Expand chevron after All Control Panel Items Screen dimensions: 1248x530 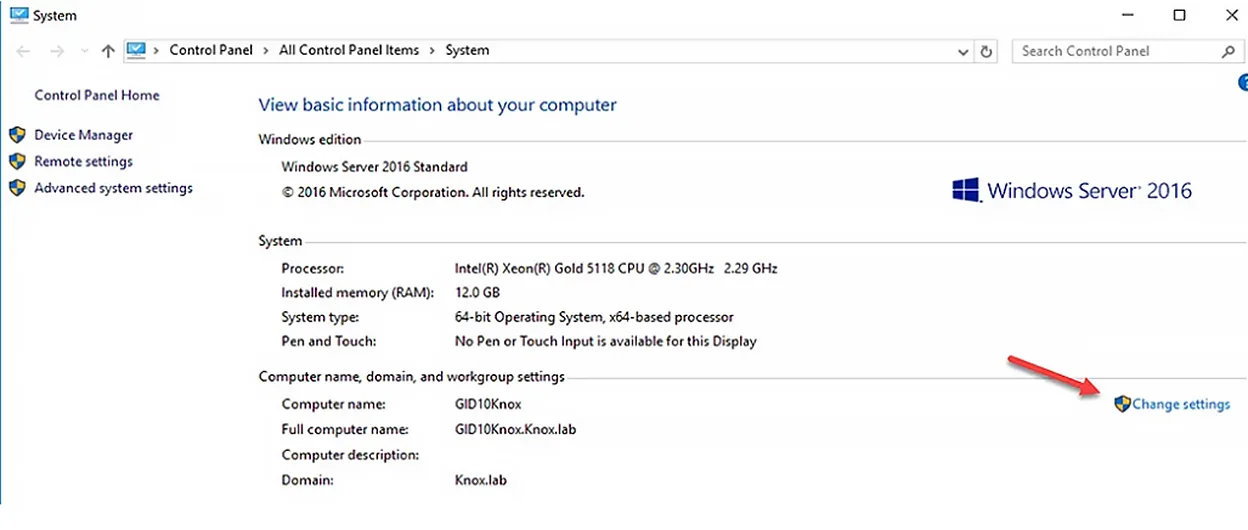pyautogui.click(x=433, y=50)
